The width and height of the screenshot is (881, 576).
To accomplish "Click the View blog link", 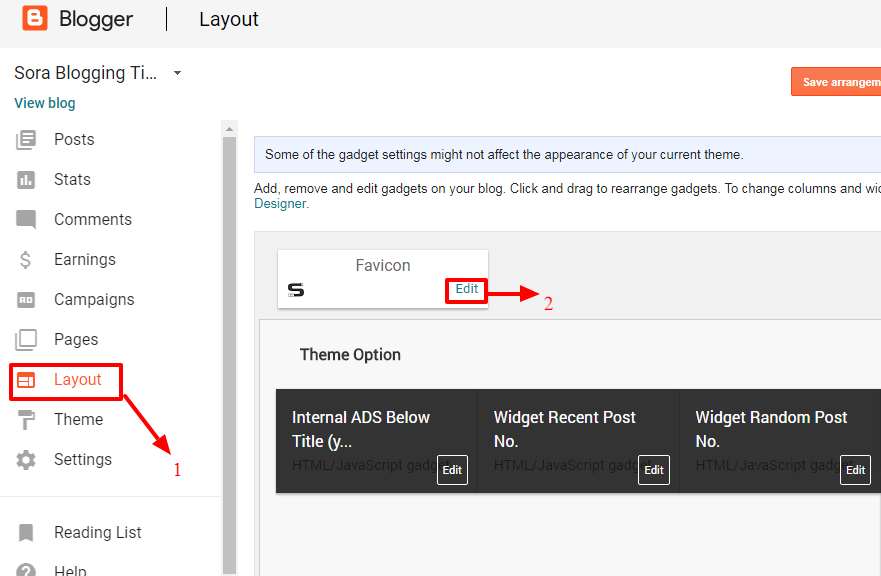I will click(x=45, y=103).
